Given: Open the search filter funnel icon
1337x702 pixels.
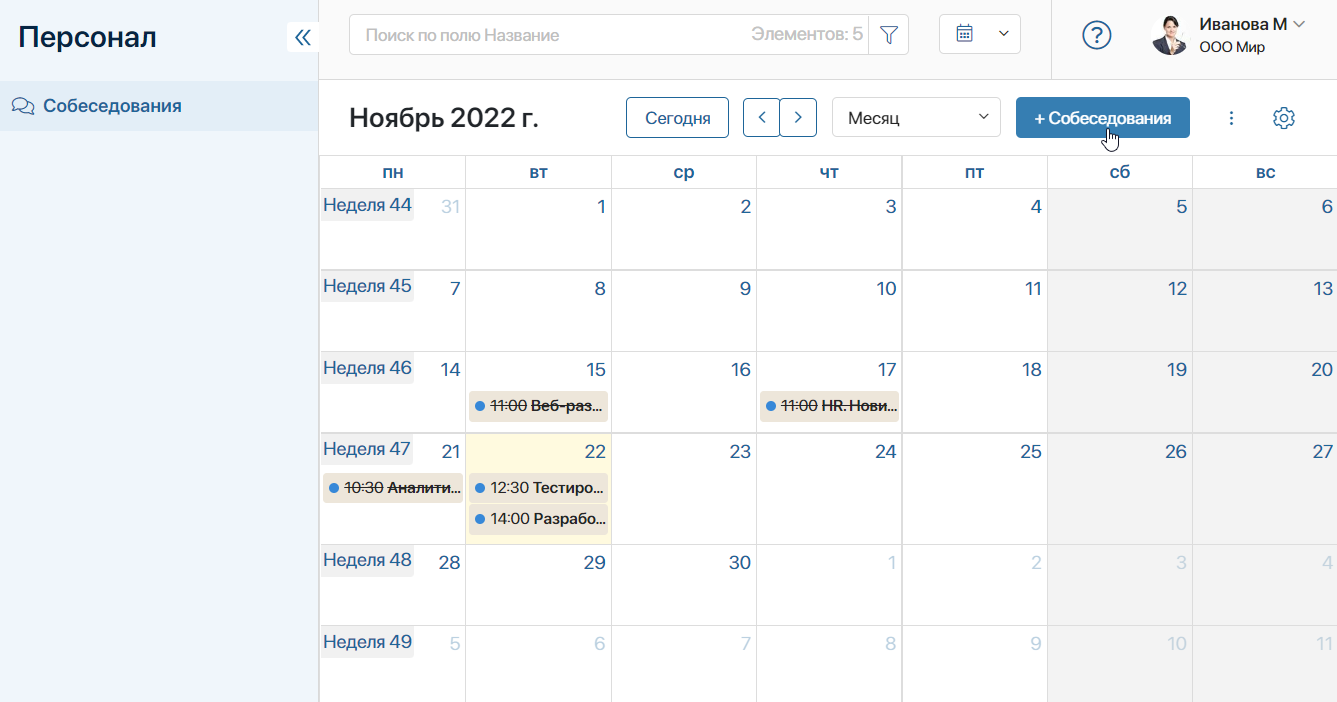Looking at the screenshot, I should point(888,35).
